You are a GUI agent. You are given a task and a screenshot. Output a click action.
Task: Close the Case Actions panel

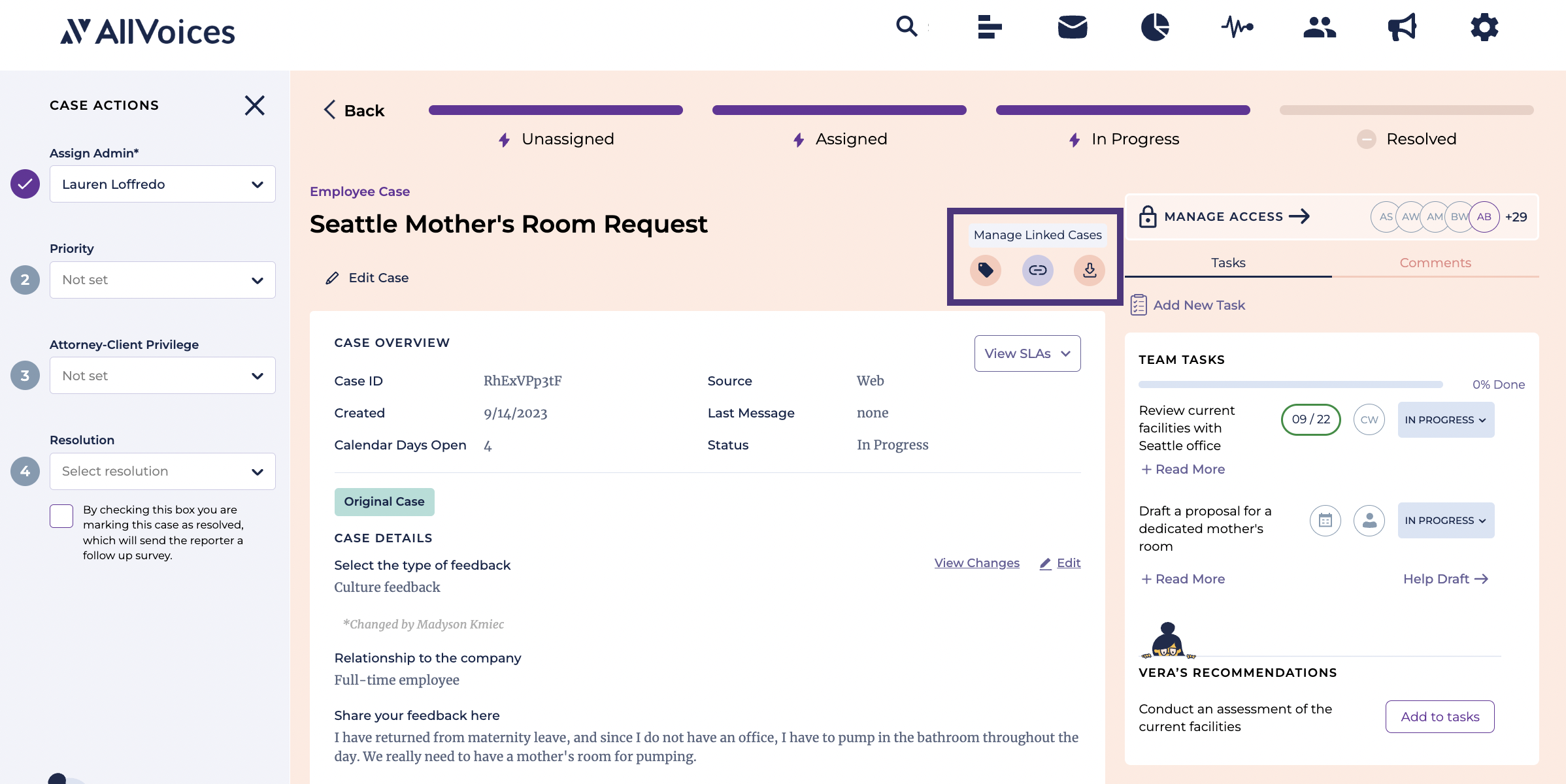click(x=255, y=105)
